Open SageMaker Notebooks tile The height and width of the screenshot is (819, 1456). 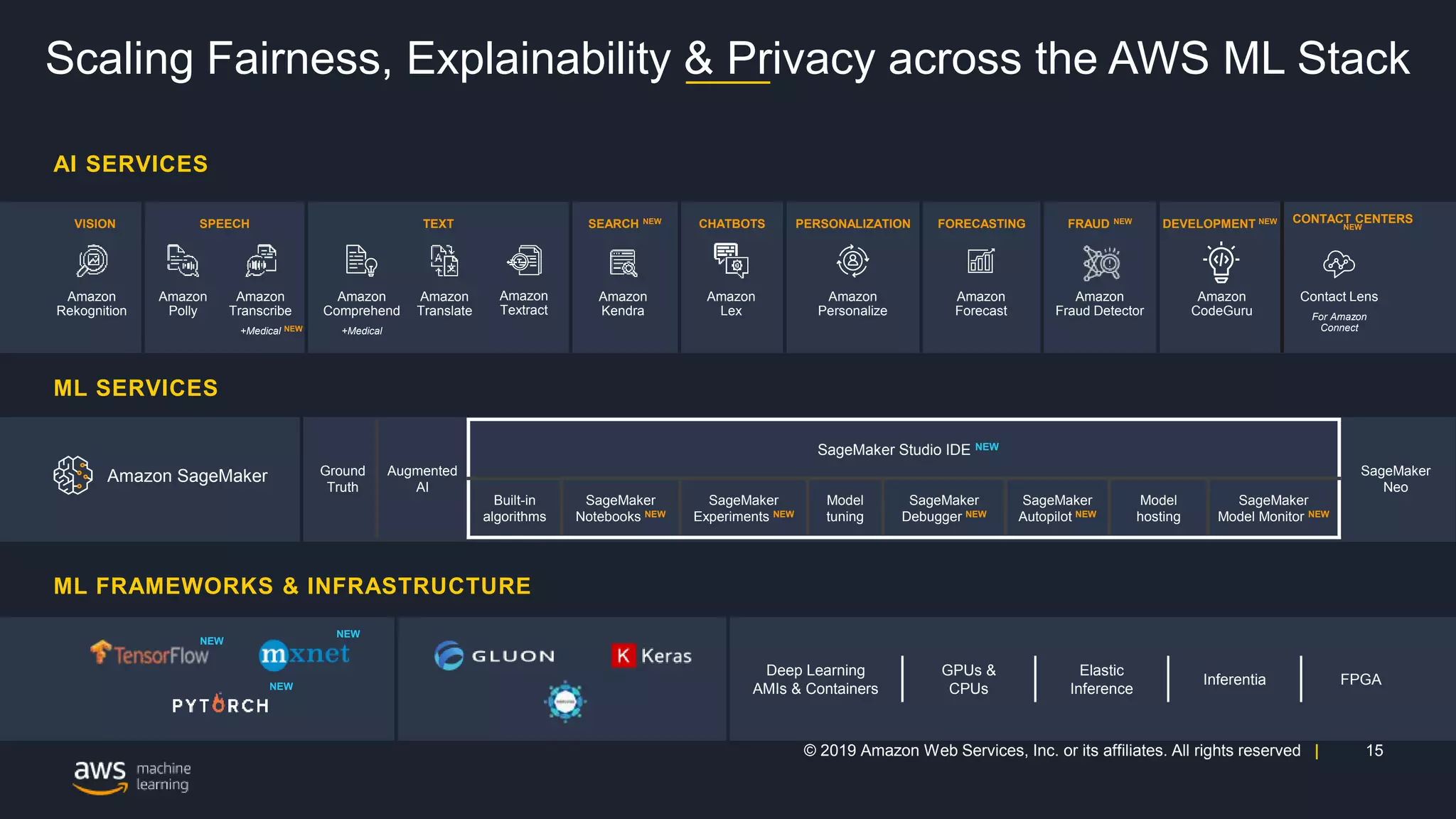[x=621, y=508]
